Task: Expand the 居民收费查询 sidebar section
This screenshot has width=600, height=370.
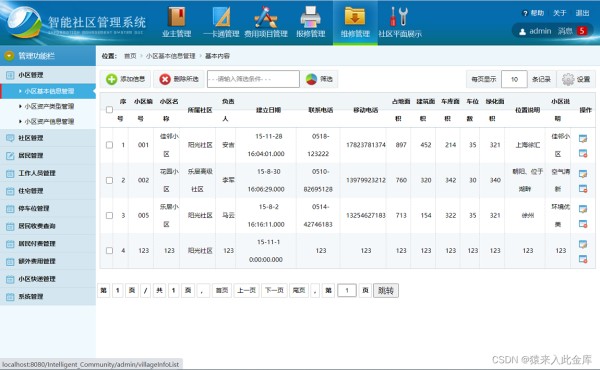Action: click(x=48, y=226)
